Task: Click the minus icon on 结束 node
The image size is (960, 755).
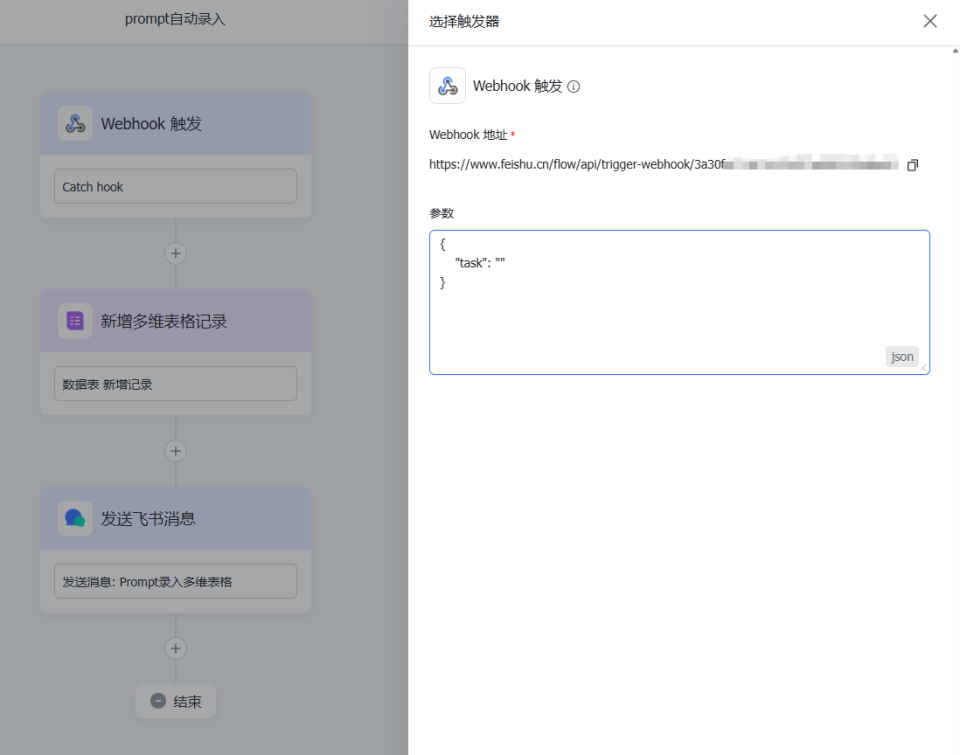Action: (157, 701)
